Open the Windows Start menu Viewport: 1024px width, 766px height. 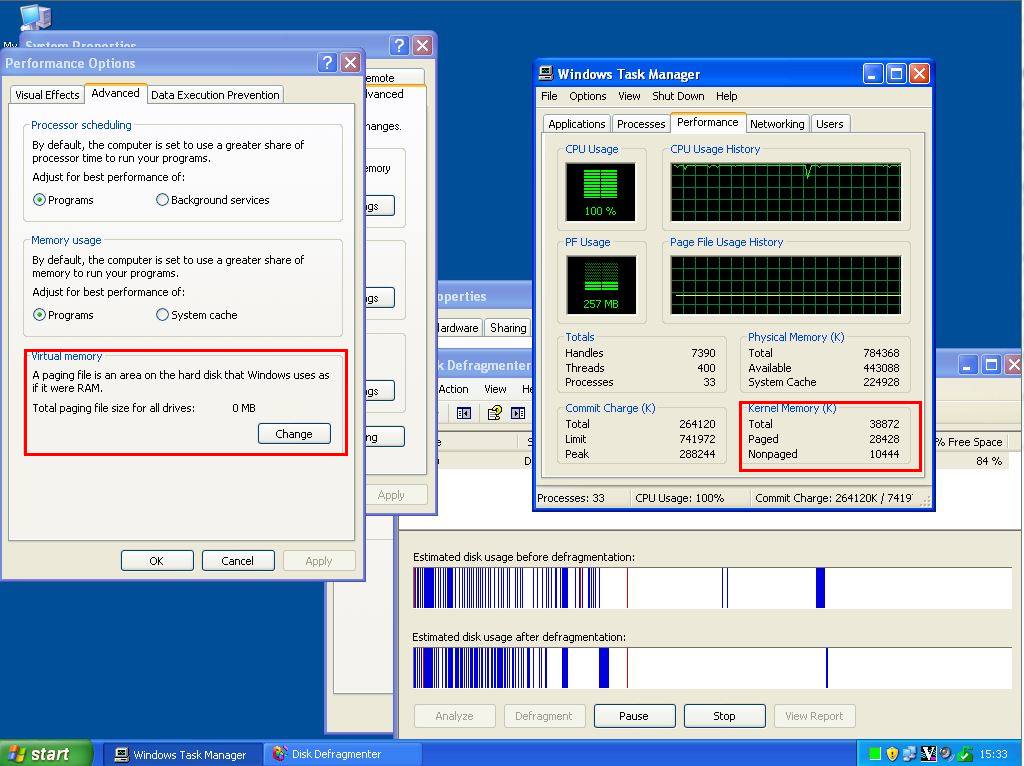tap(44, 754)
